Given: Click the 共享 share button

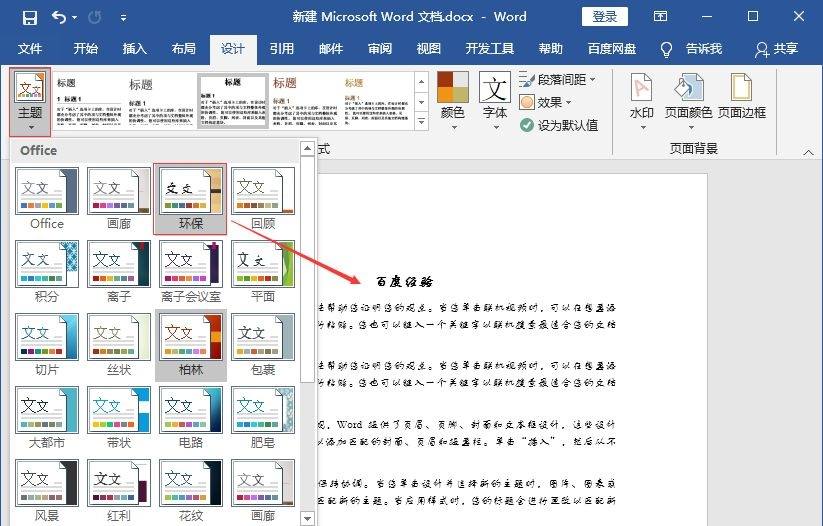Looking at the screenshot, I should 776,49.
